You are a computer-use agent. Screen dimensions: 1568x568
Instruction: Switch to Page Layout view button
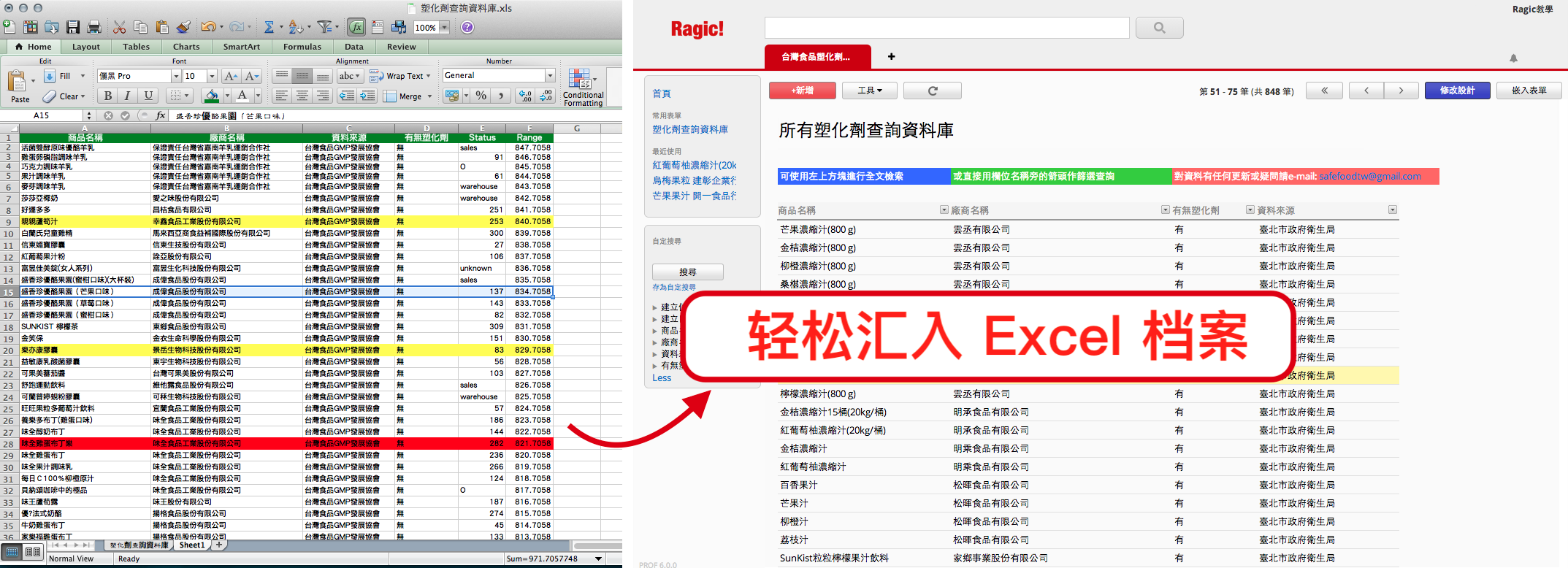(33, 552)
